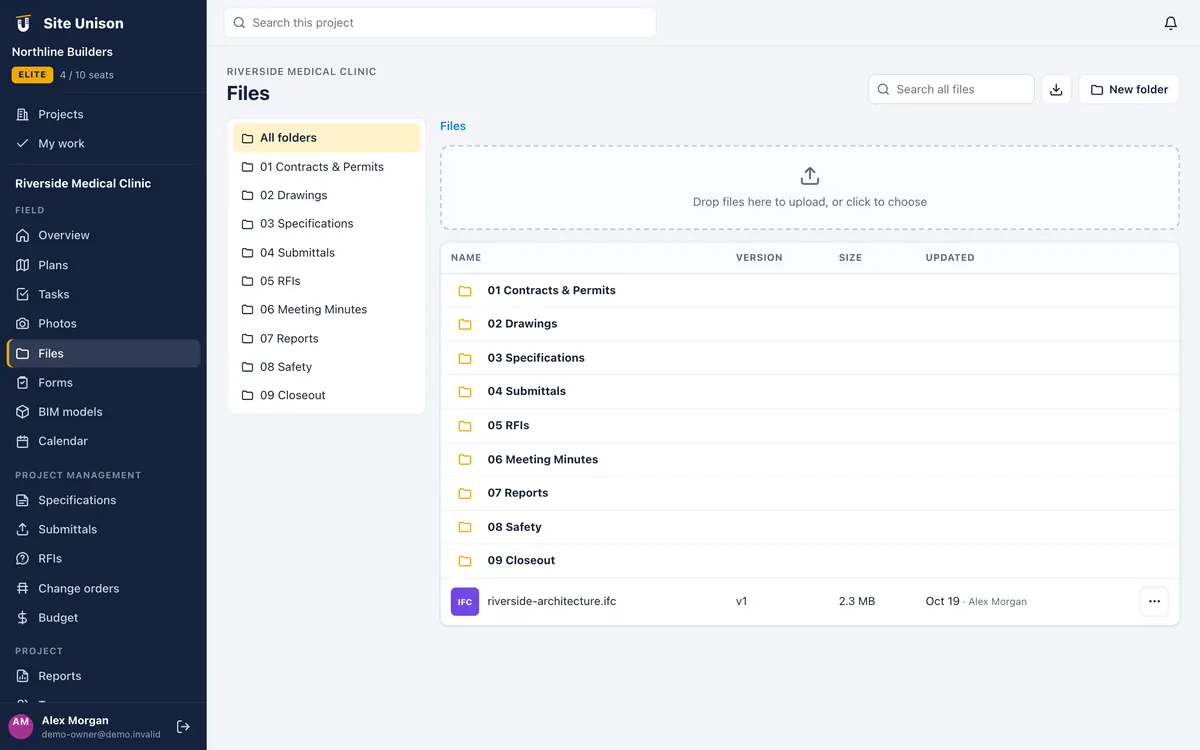Click the Budget dollar icon

coord(23,617)
